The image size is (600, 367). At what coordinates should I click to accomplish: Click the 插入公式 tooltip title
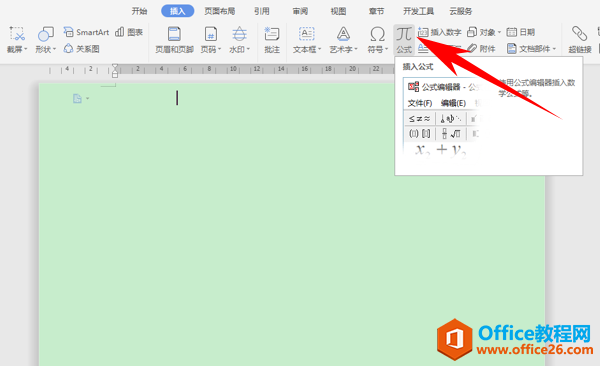418,67
